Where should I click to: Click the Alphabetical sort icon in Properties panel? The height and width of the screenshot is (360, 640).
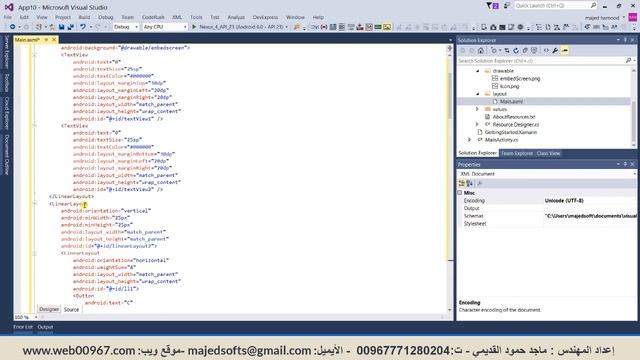469,184
